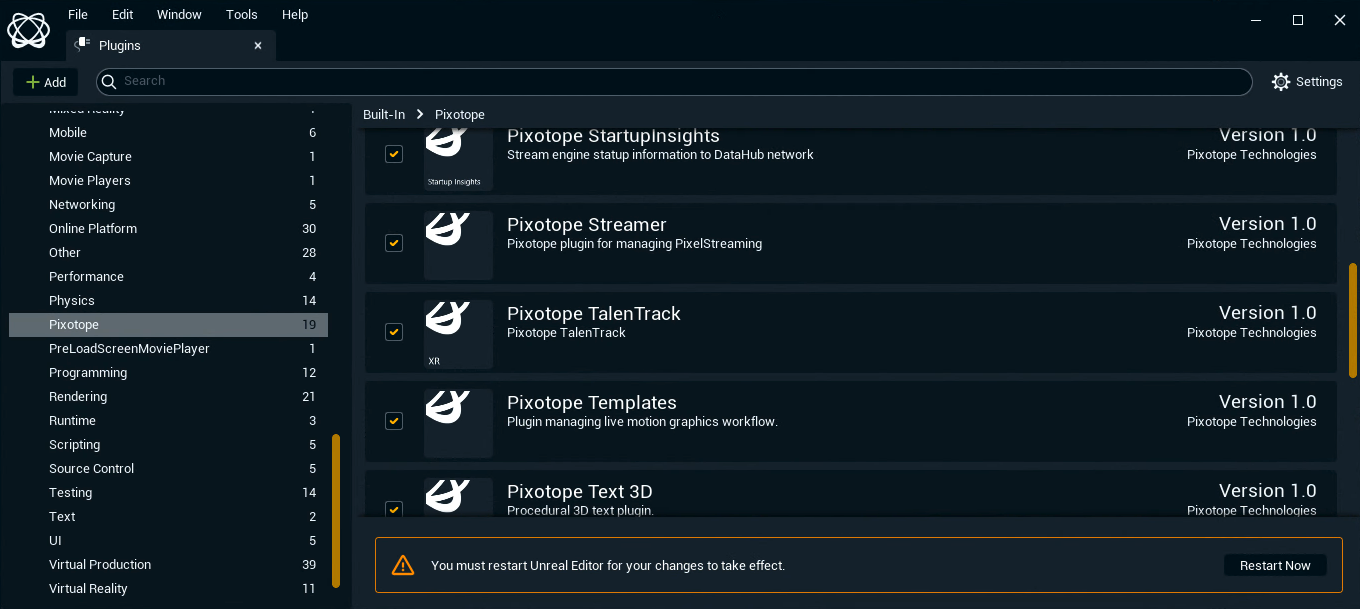Click the Unreal Engine logo icon
1360x609 pixels.
pos(29,29)
